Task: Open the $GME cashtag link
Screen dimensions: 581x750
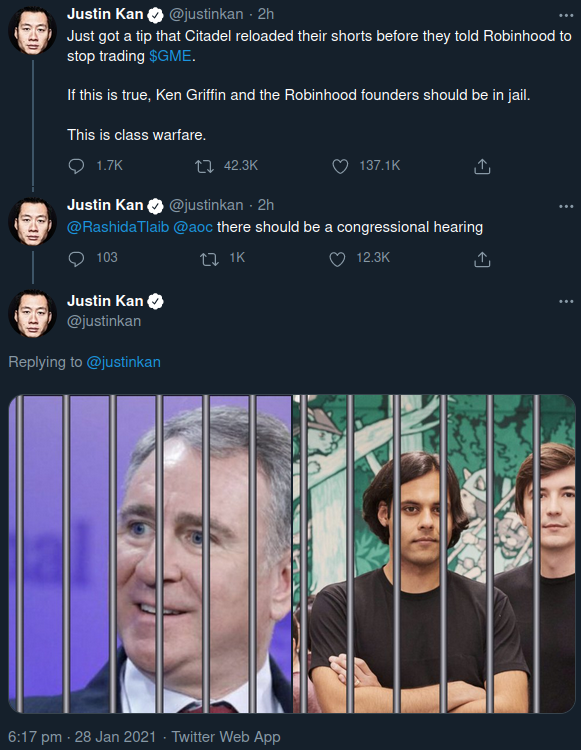Action: tap(170, 56)
